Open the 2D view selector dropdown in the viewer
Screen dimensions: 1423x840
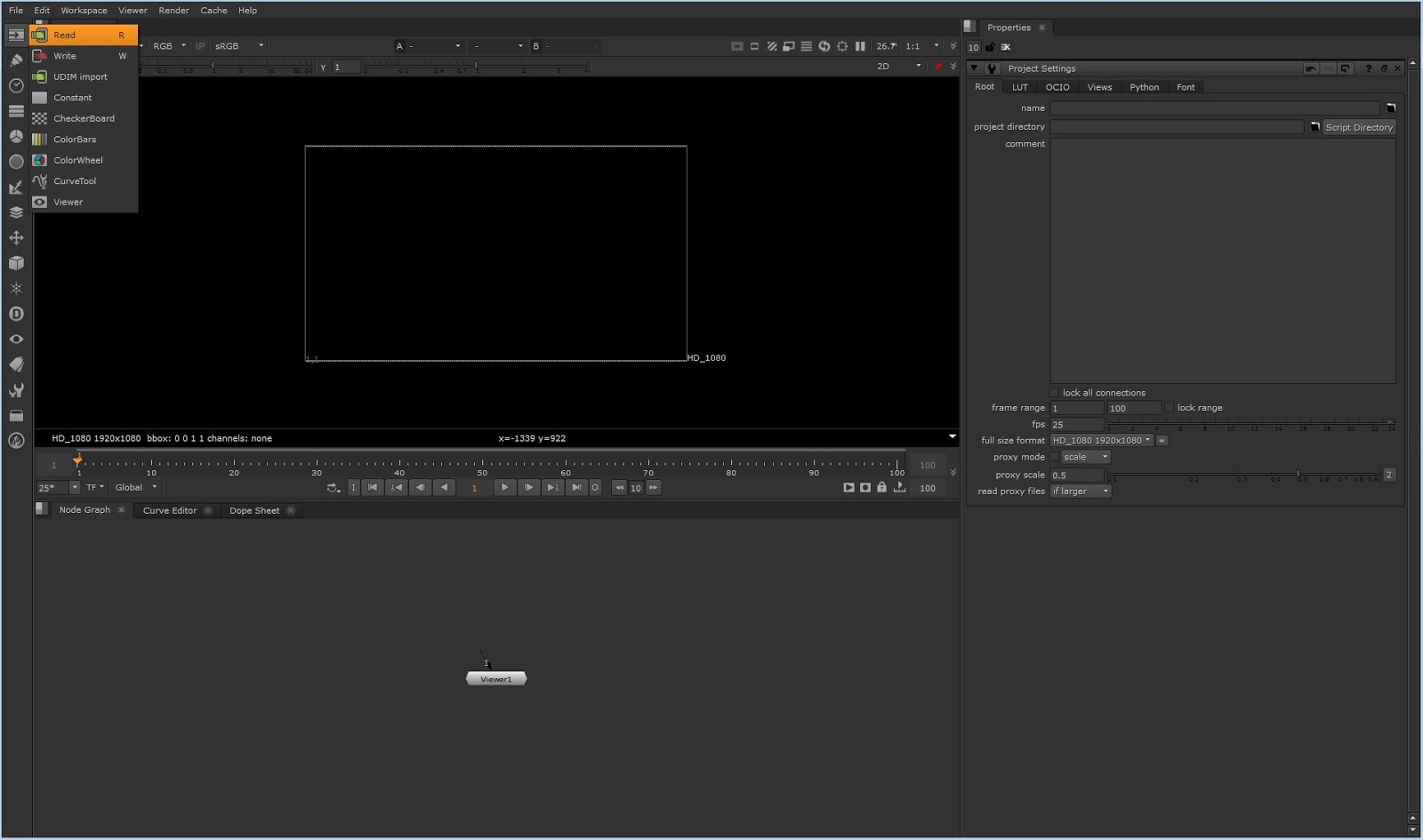coord(898,66)
